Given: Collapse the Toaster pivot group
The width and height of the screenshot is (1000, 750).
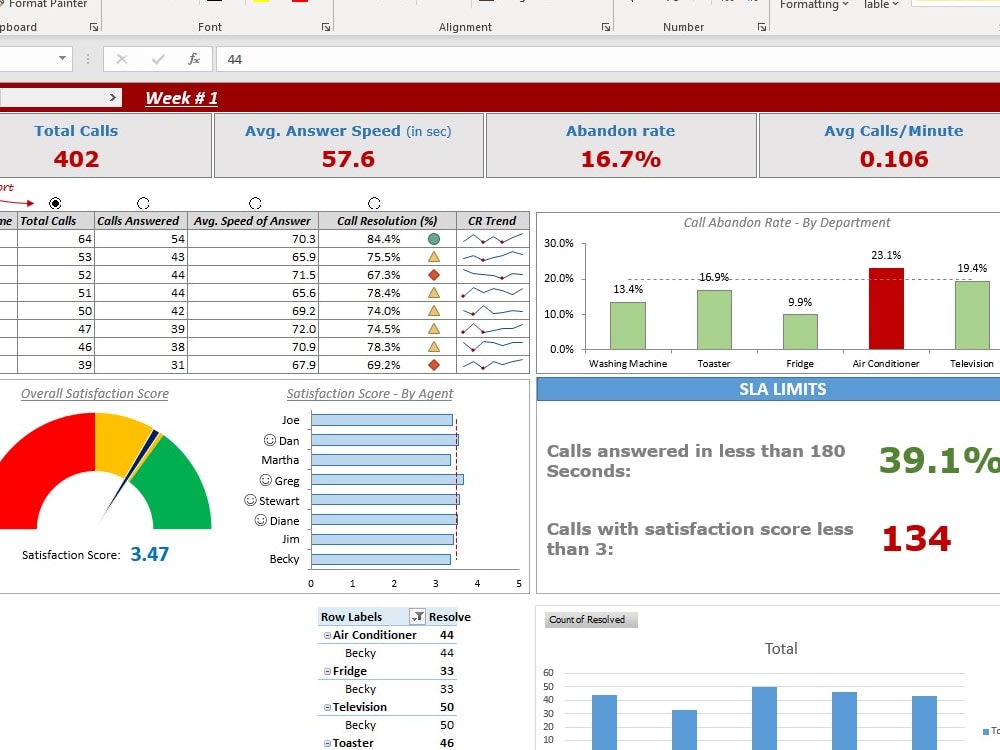Looking at the screenshot, I should pos(327,743).
